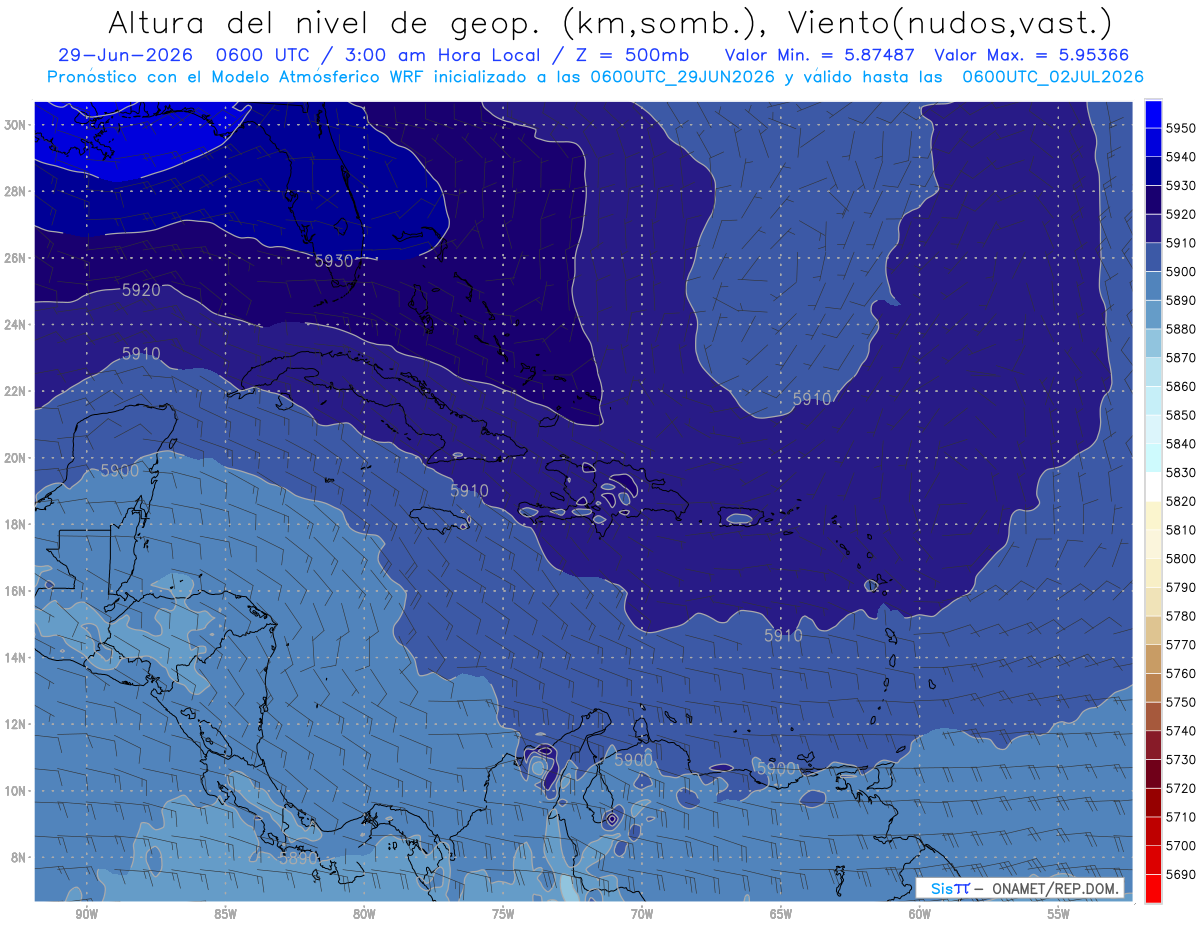
Task: Click the chart title 'Altura del nivel de geop.'
Action: click(x=325, y=22)
